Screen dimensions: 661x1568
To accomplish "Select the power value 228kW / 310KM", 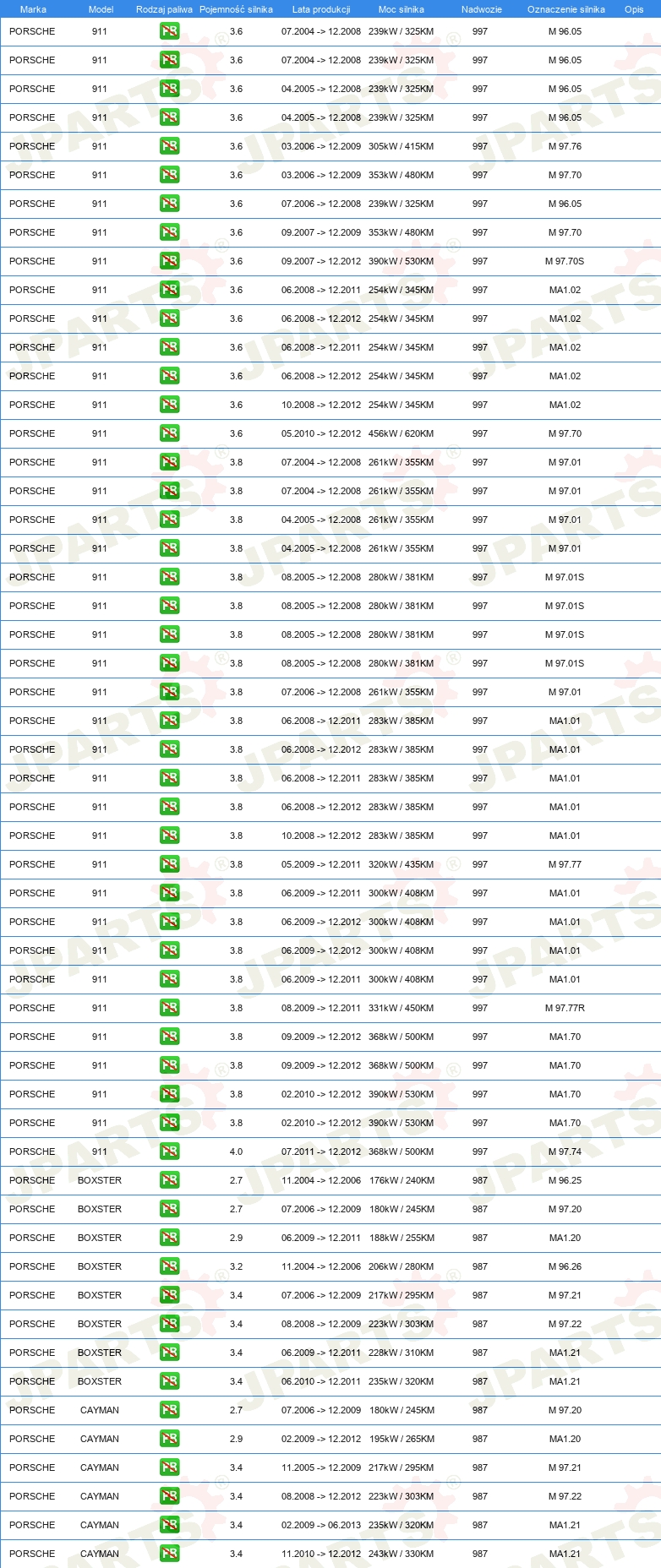I will pos(401,1353).
